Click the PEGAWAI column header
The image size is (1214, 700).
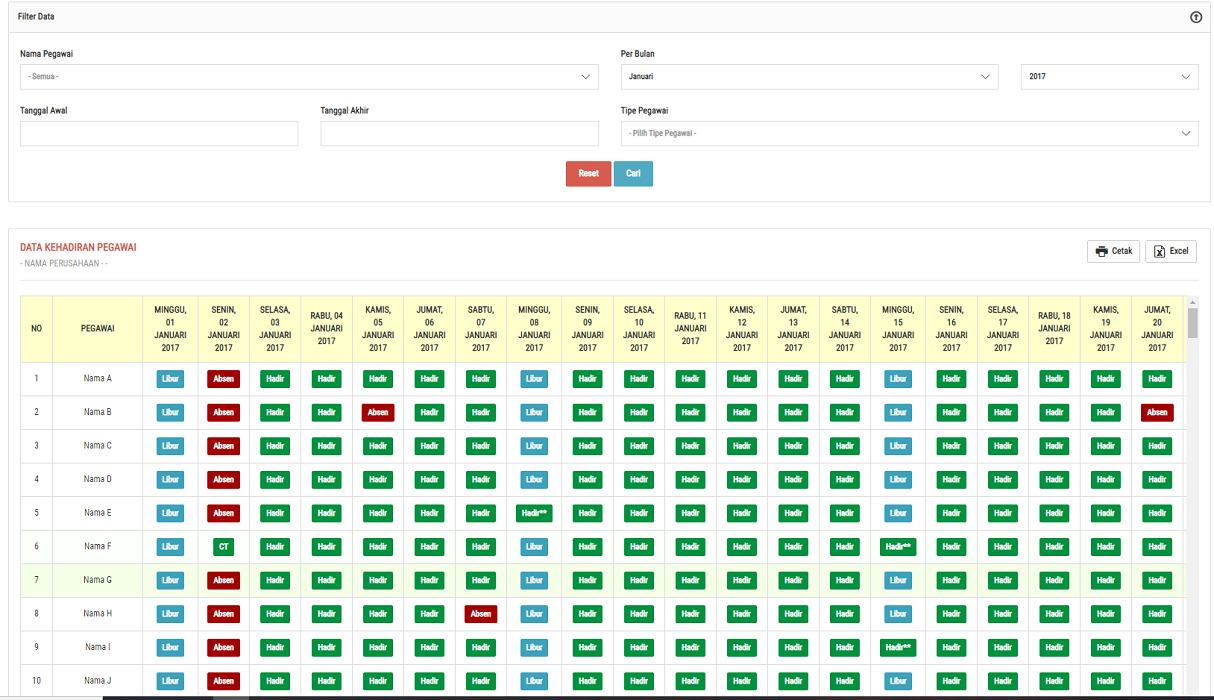97,328
